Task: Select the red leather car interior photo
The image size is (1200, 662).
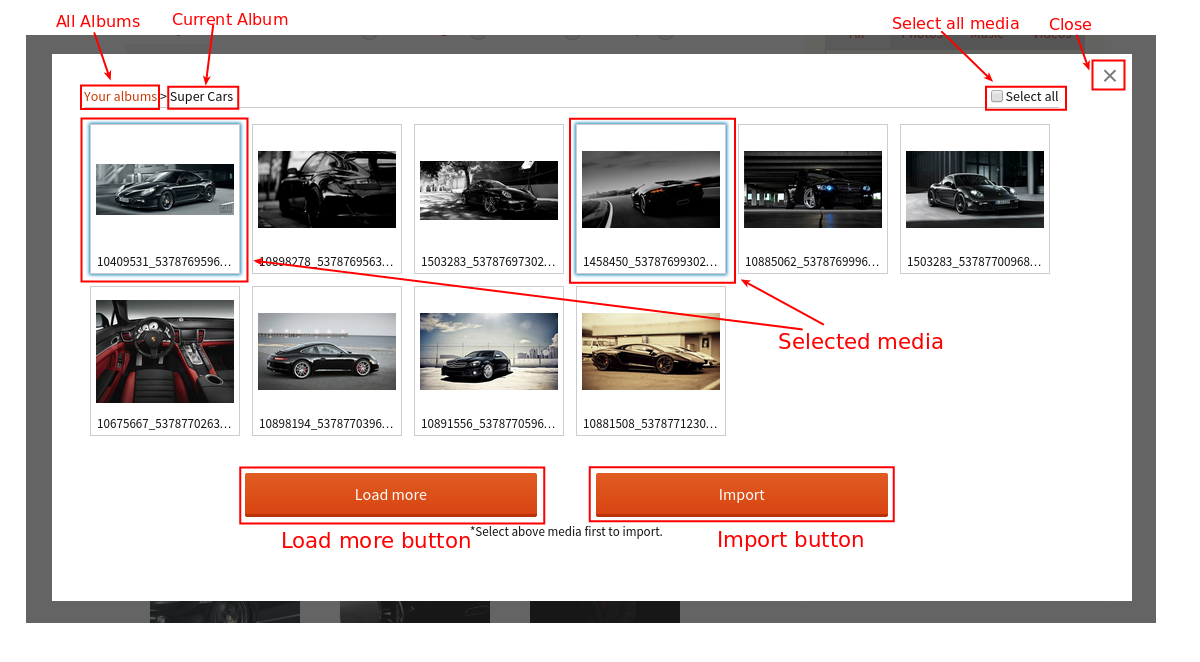Action: point(165,351)
